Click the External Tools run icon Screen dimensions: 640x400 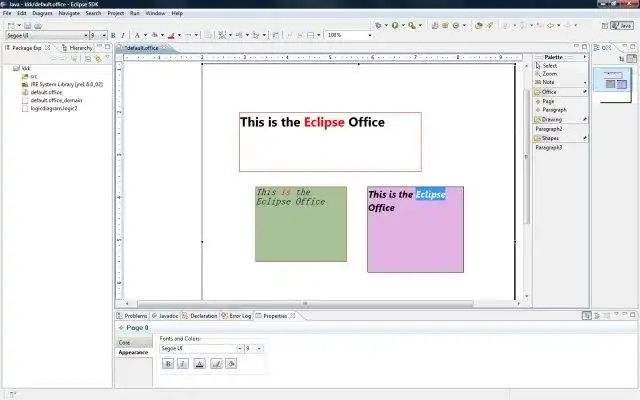pyautogui.click(x=412, y=25)
